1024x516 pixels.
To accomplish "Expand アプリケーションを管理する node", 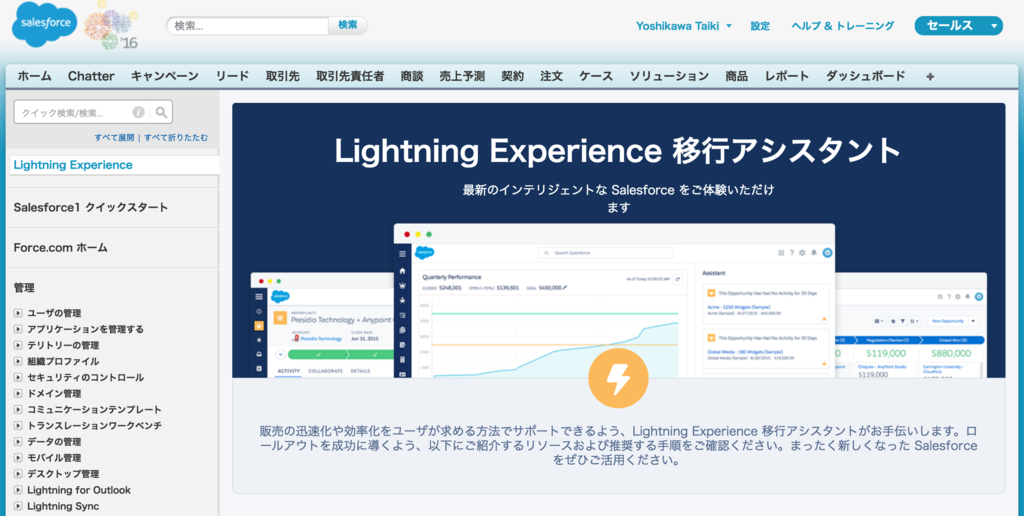I will click(x=18, y=329).
